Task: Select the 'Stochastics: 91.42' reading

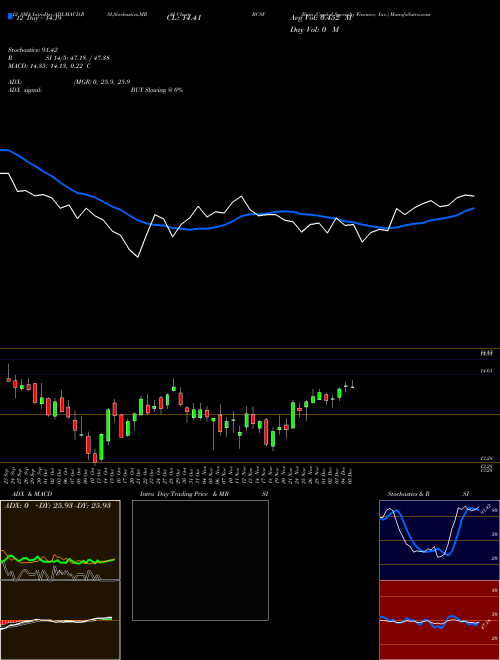Action: tap(33, 50)
